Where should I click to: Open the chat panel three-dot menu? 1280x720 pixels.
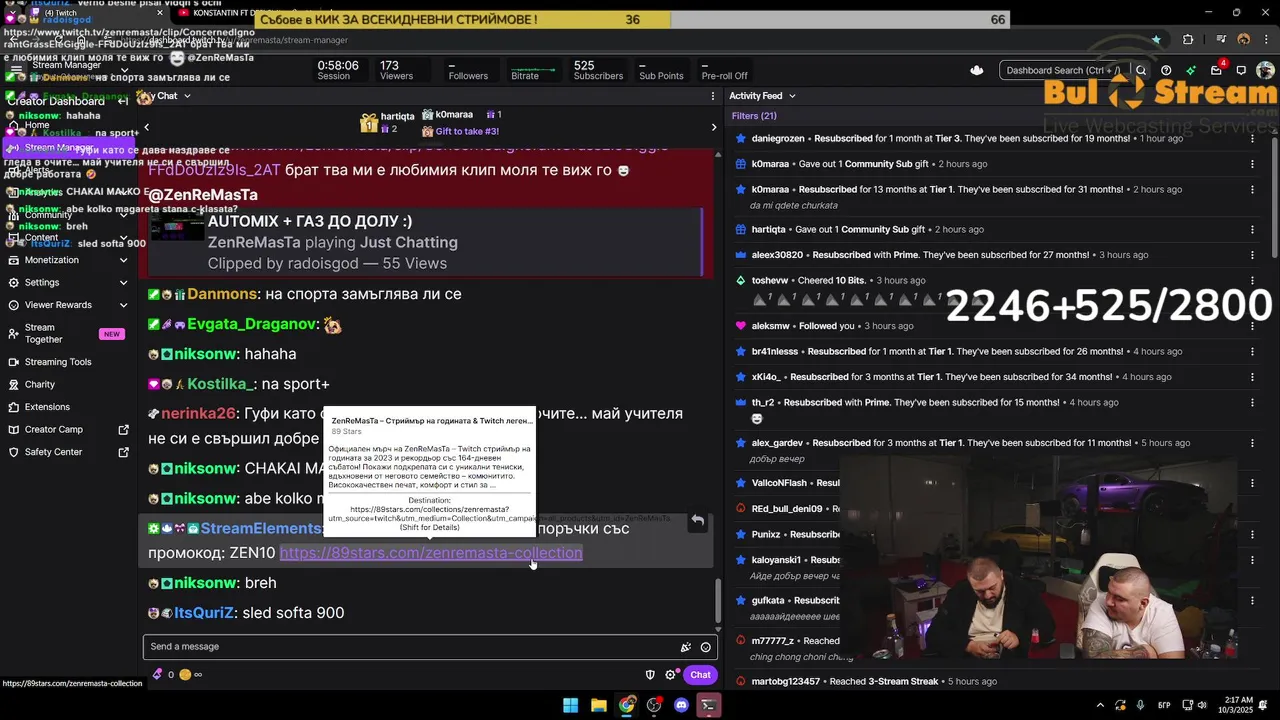coord(713,96)
